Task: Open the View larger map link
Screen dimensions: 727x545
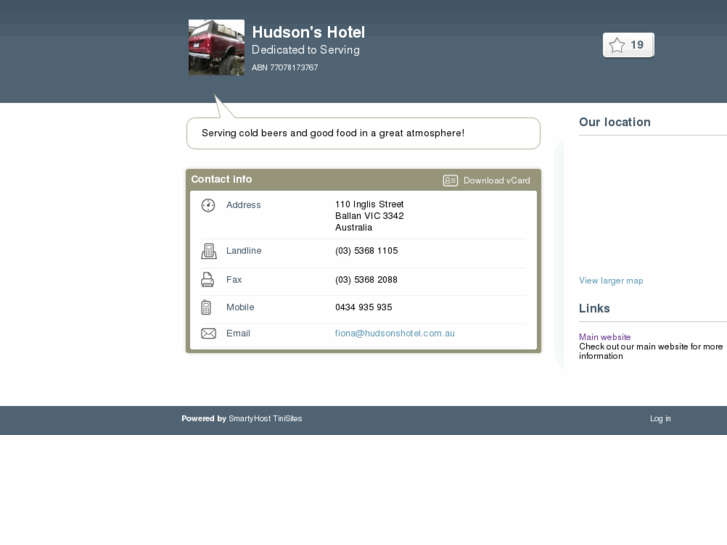Action: [x=611, y=281]
